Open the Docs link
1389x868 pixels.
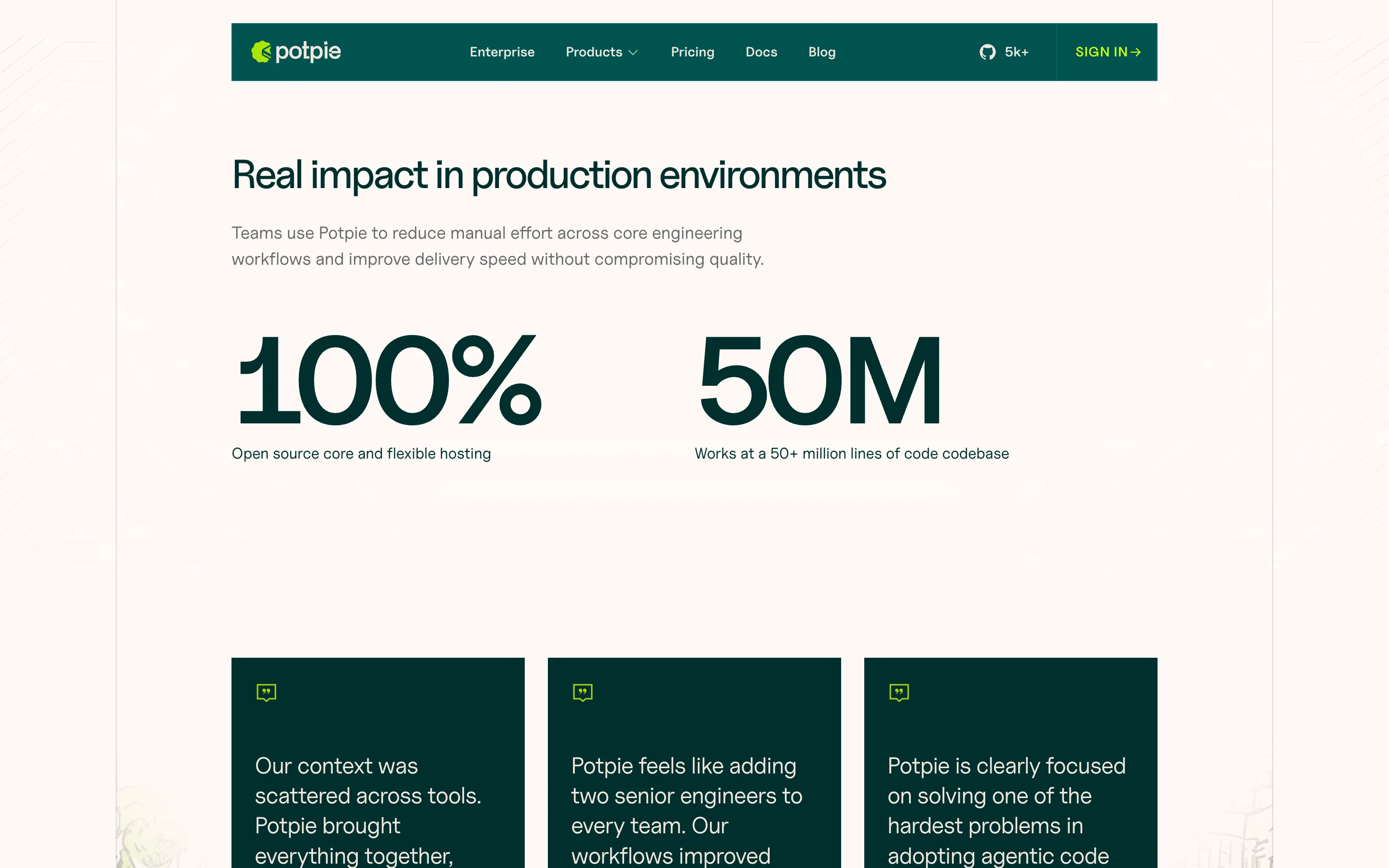point(761,52)
